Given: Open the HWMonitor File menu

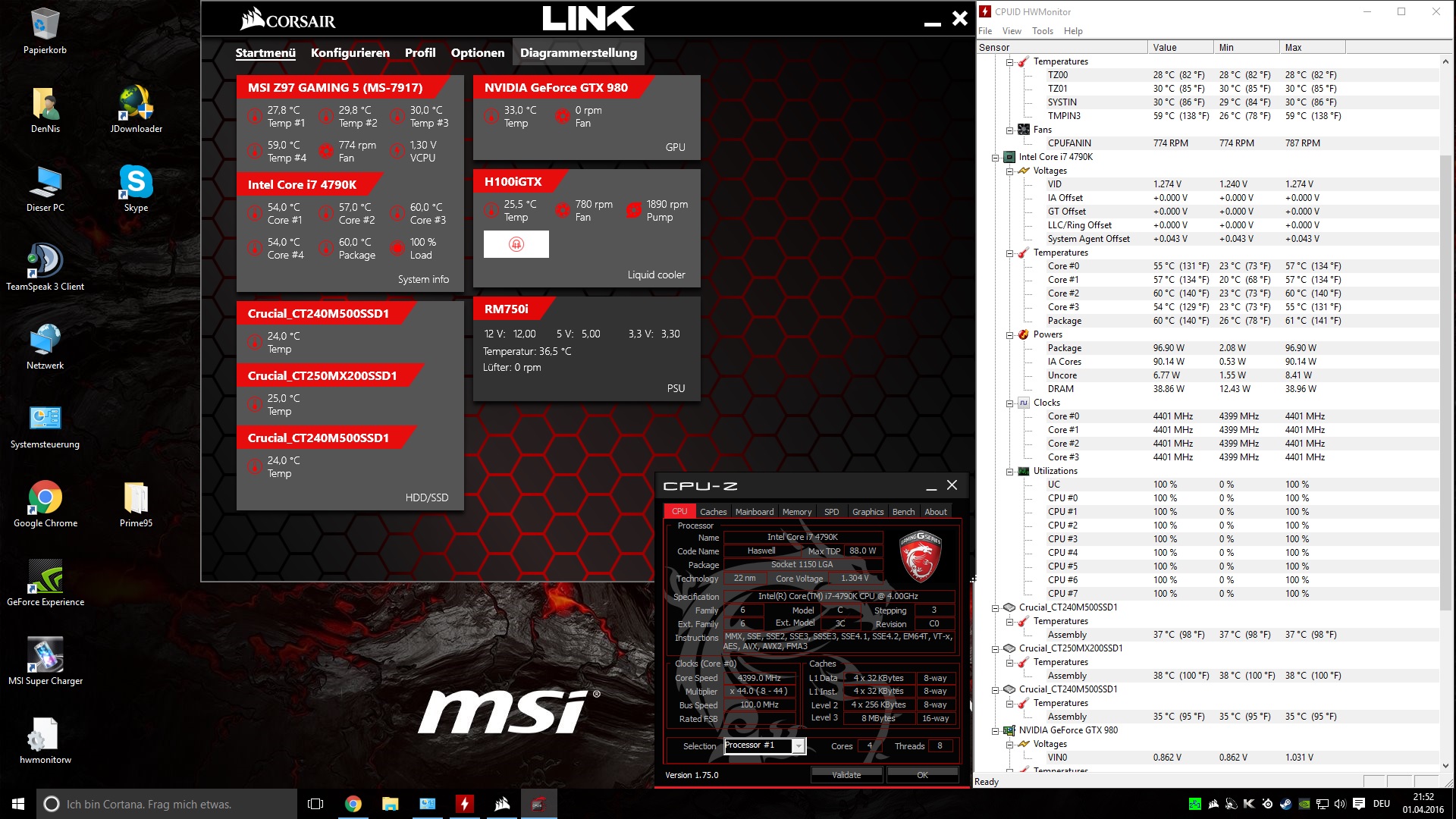Looking at the screenshot, I should click(985, 31).
